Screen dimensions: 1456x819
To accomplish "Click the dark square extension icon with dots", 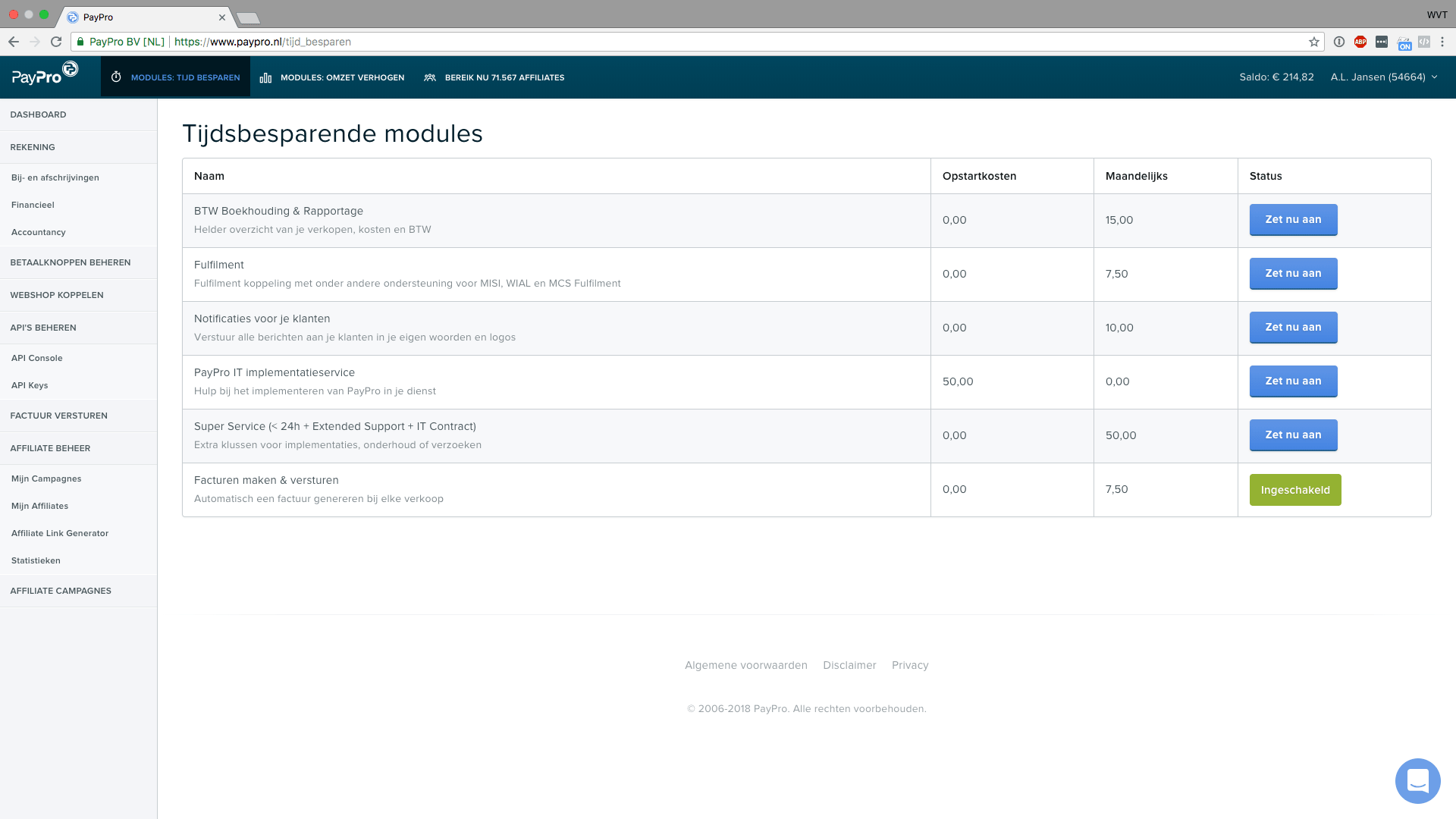I will 1382,42.
